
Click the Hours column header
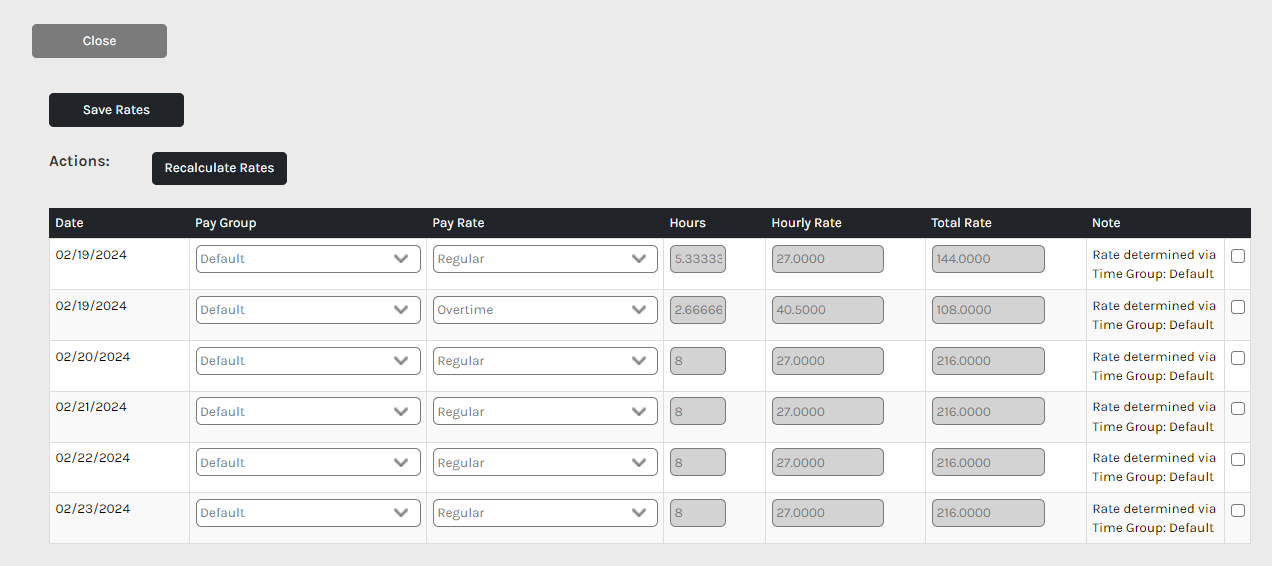pos(688,223)
